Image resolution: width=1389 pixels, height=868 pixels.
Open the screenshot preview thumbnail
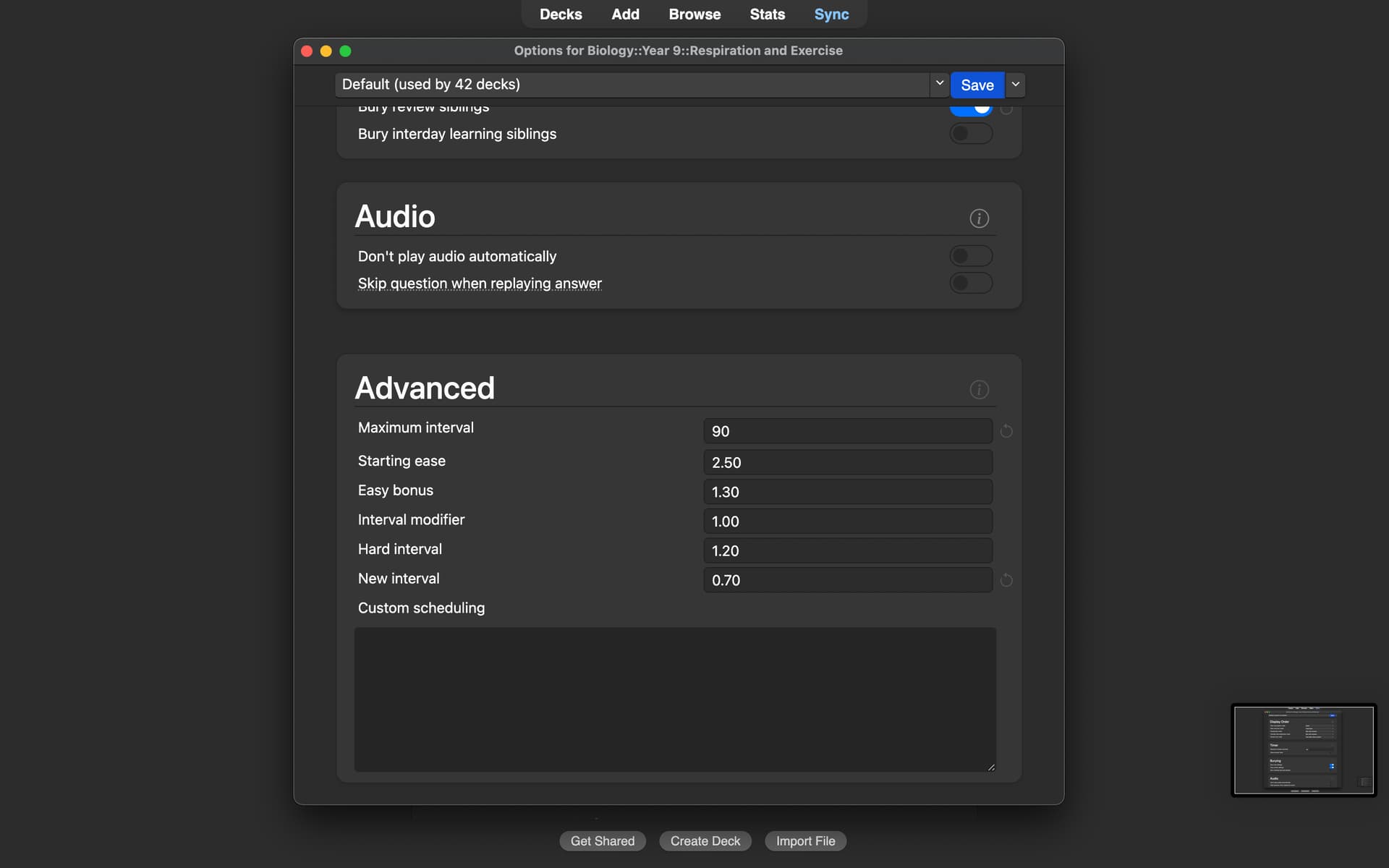click(1303, 750)
